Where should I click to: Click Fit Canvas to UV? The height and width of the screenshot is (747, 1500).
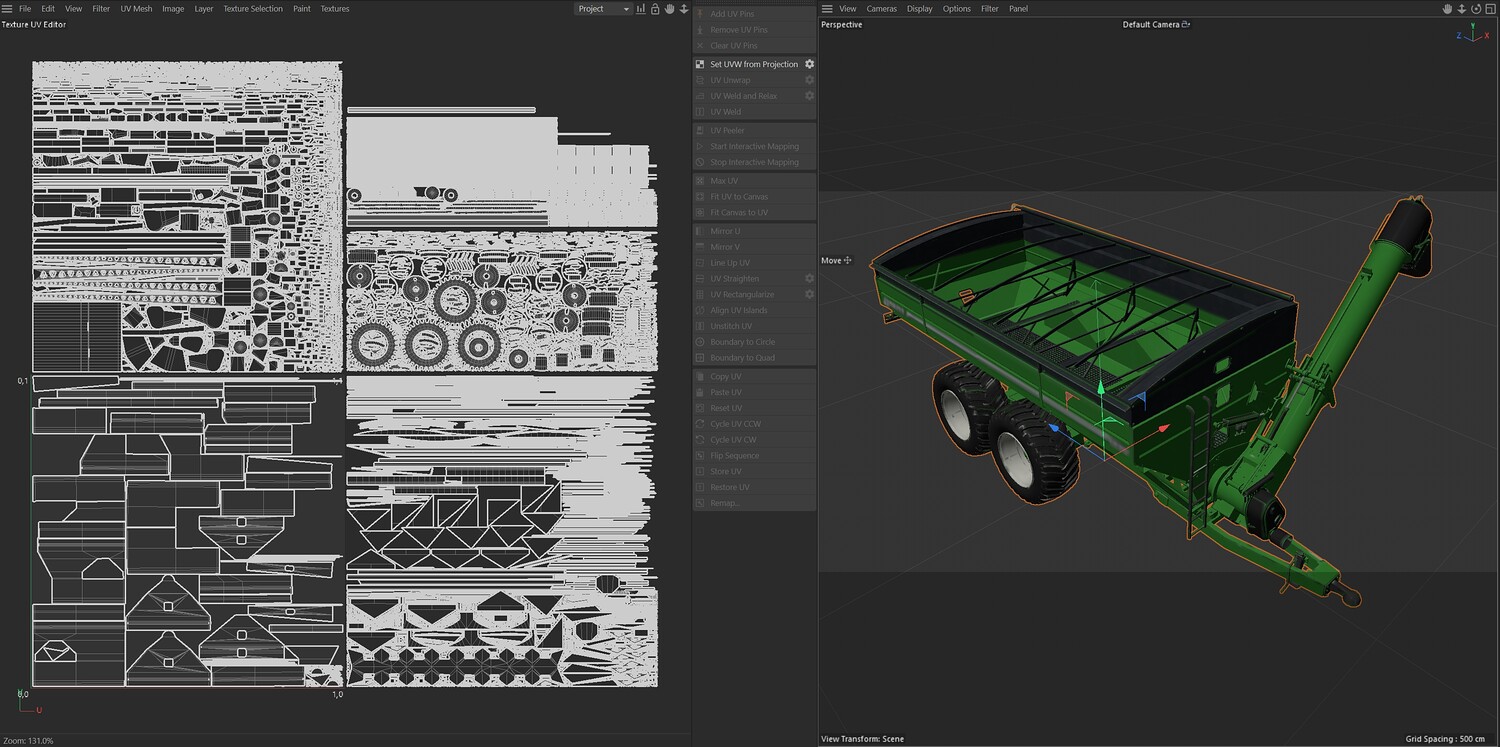[755, 213]
